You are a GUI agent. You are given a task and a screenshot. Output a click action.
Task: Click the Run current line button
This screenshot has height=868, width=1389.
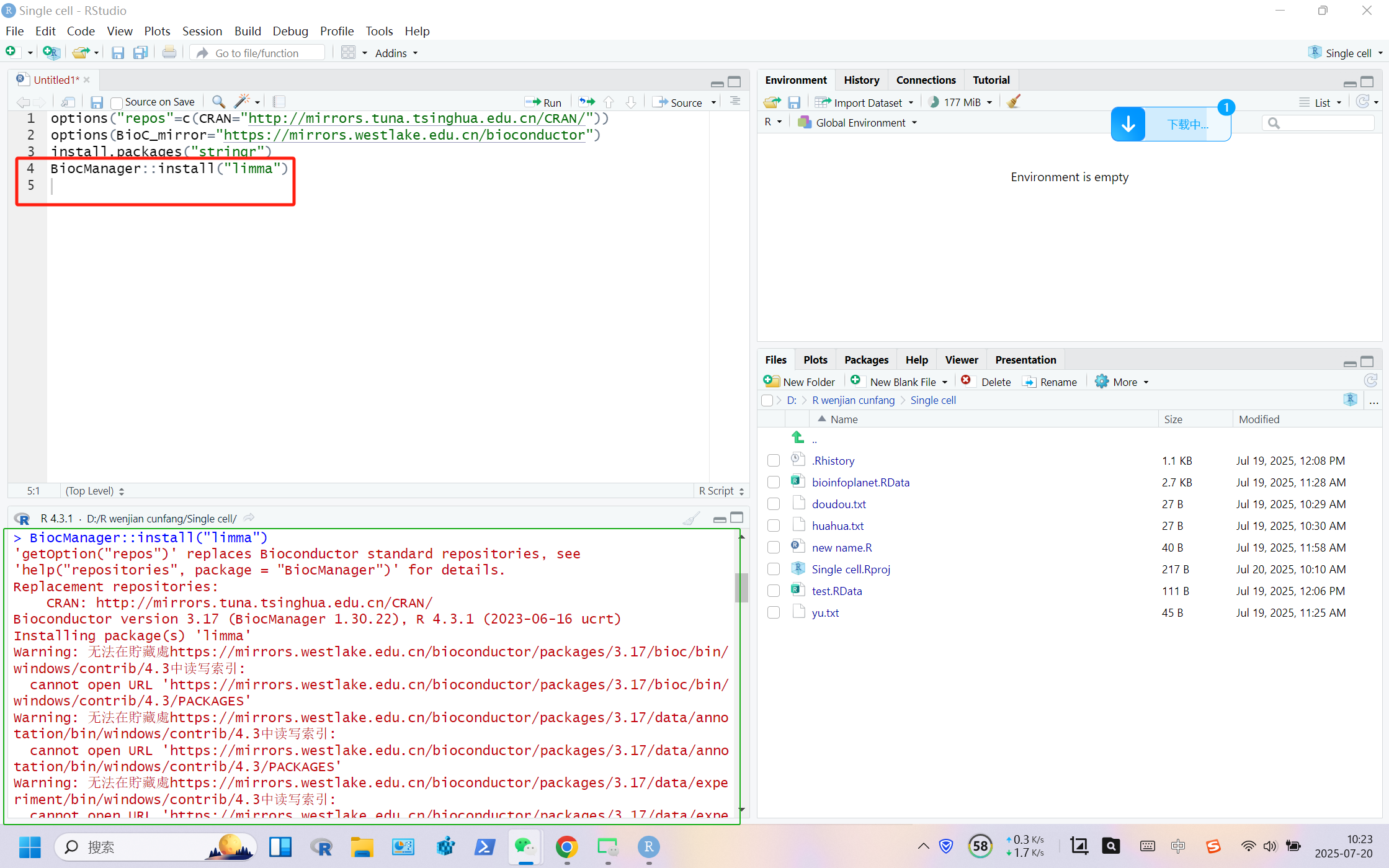(x=543, y=102)
